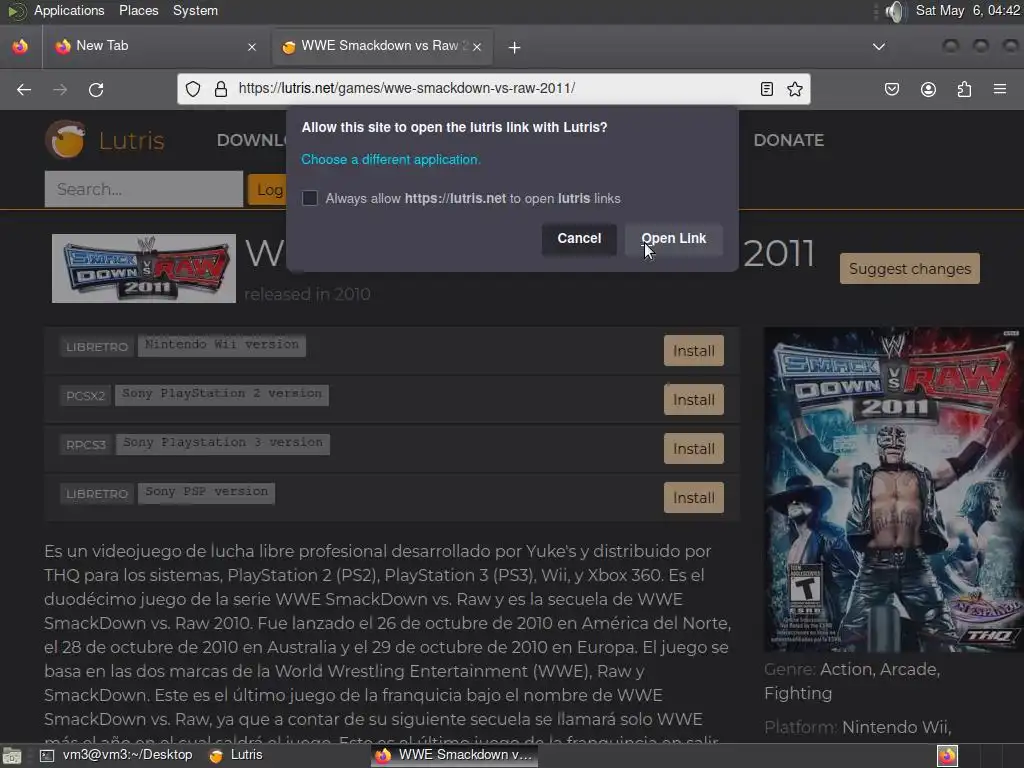Install the Sony PSP version

pyautogui.click(x=694, y=498)
